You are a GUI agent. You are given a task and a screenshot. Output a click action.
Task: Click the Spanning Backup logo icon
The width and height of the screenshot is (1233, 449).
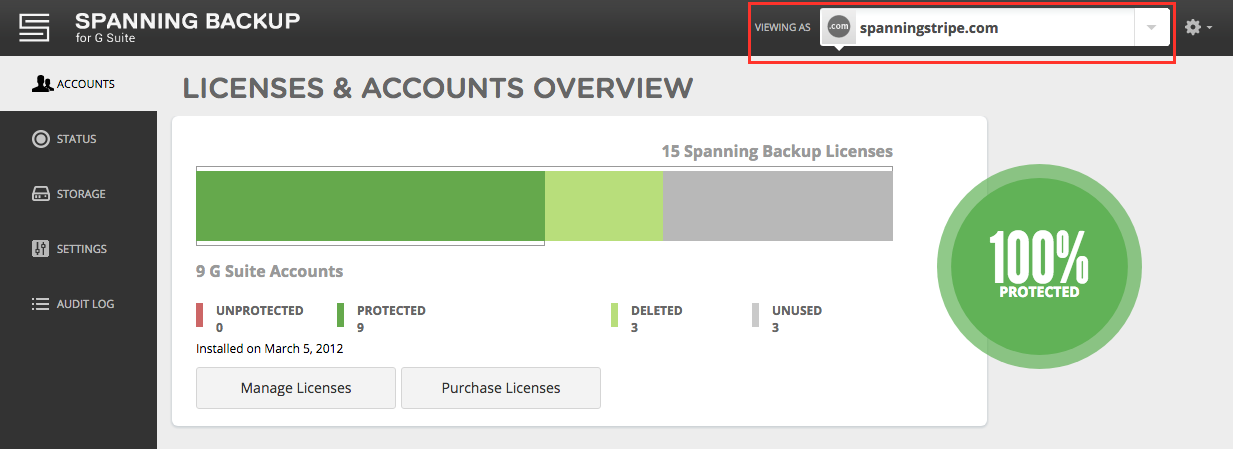(x=34, y=28)
